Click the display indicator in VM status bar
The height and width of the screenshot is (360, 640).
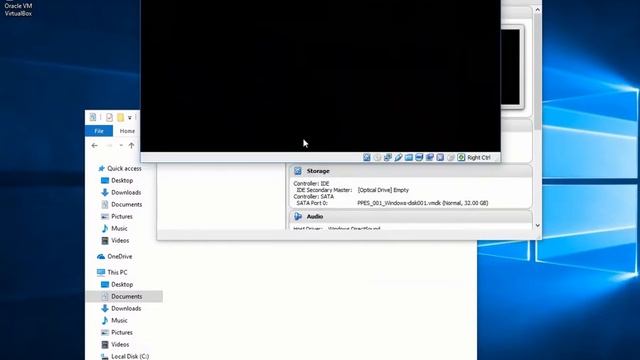(419, 157)
